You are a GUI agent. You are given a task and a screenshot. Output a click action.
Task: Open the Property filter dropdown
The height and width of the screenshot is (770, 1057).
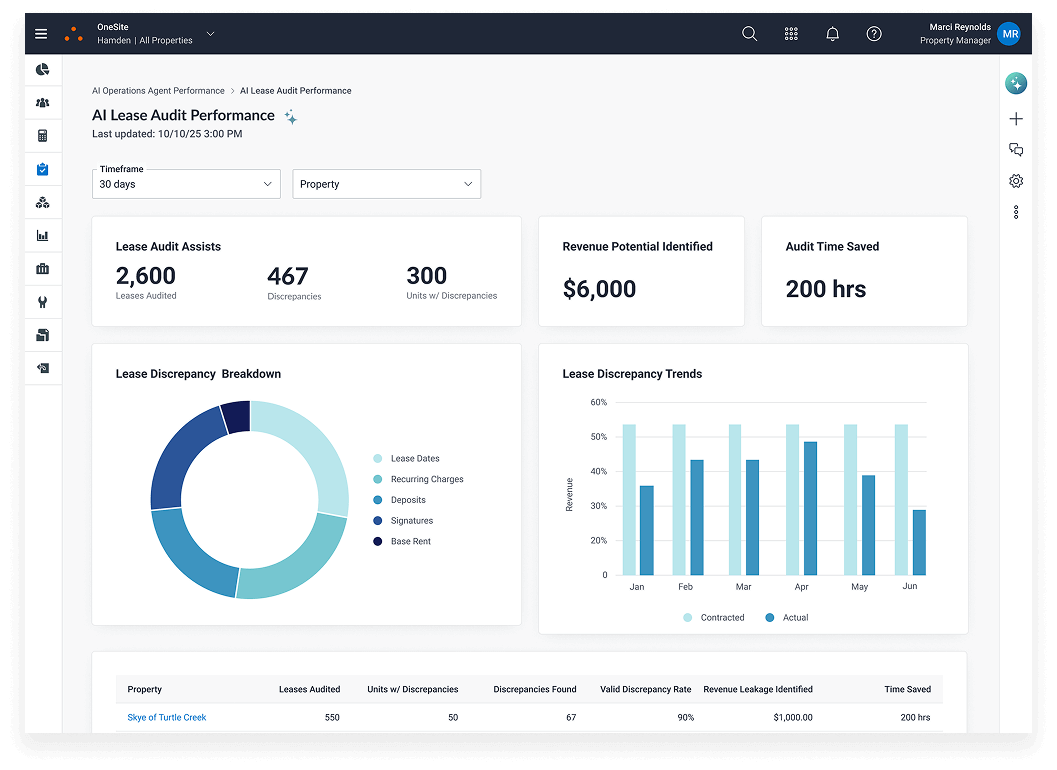point(386,184)
